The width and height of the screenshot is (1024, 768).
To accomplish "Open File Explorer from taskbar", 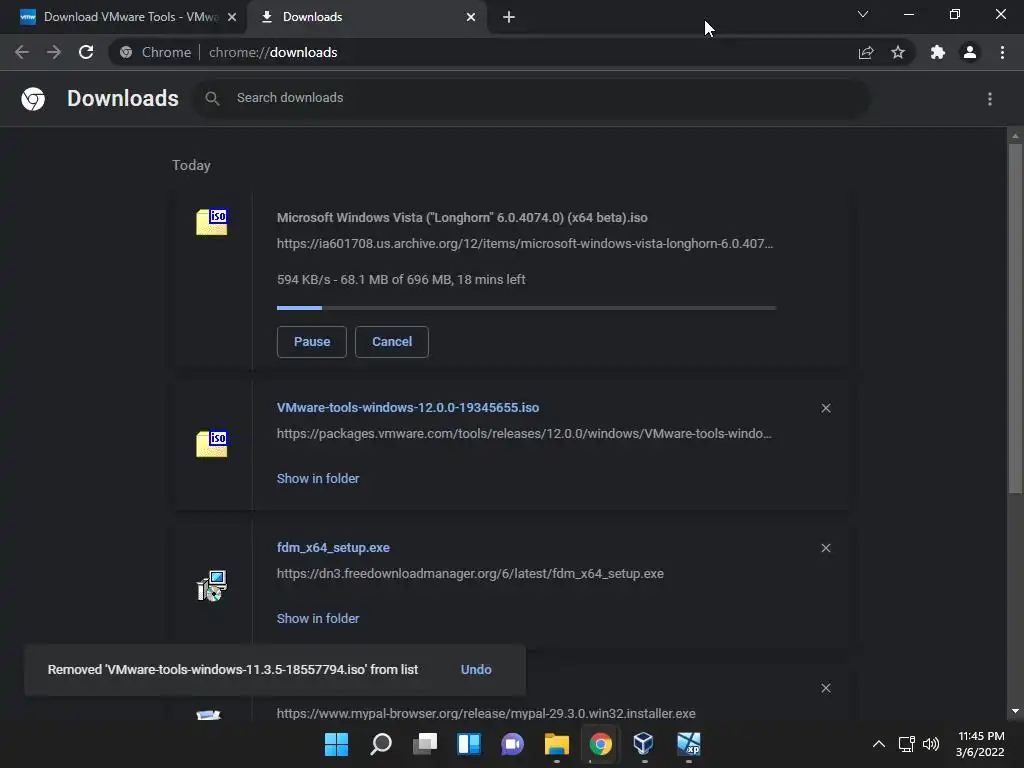I will coord(556,744).
